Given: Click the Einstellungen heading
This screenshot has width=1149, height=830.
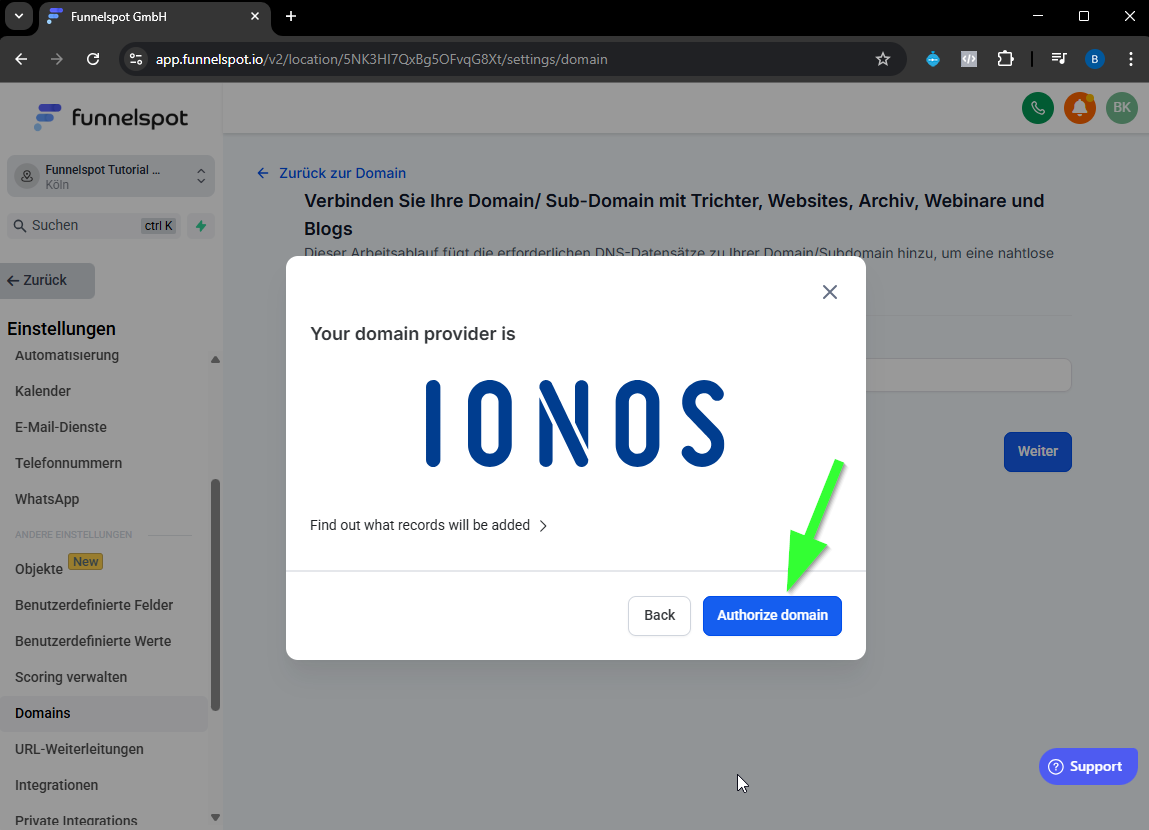Looking at the screenshot, I should pyautogui.click(x=62, y=329).
